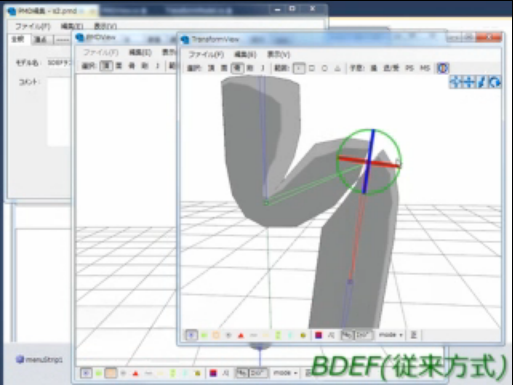The image size is (513, 385).
Task: Open 編集 menu in TransformView
Action: pos(245,54)
